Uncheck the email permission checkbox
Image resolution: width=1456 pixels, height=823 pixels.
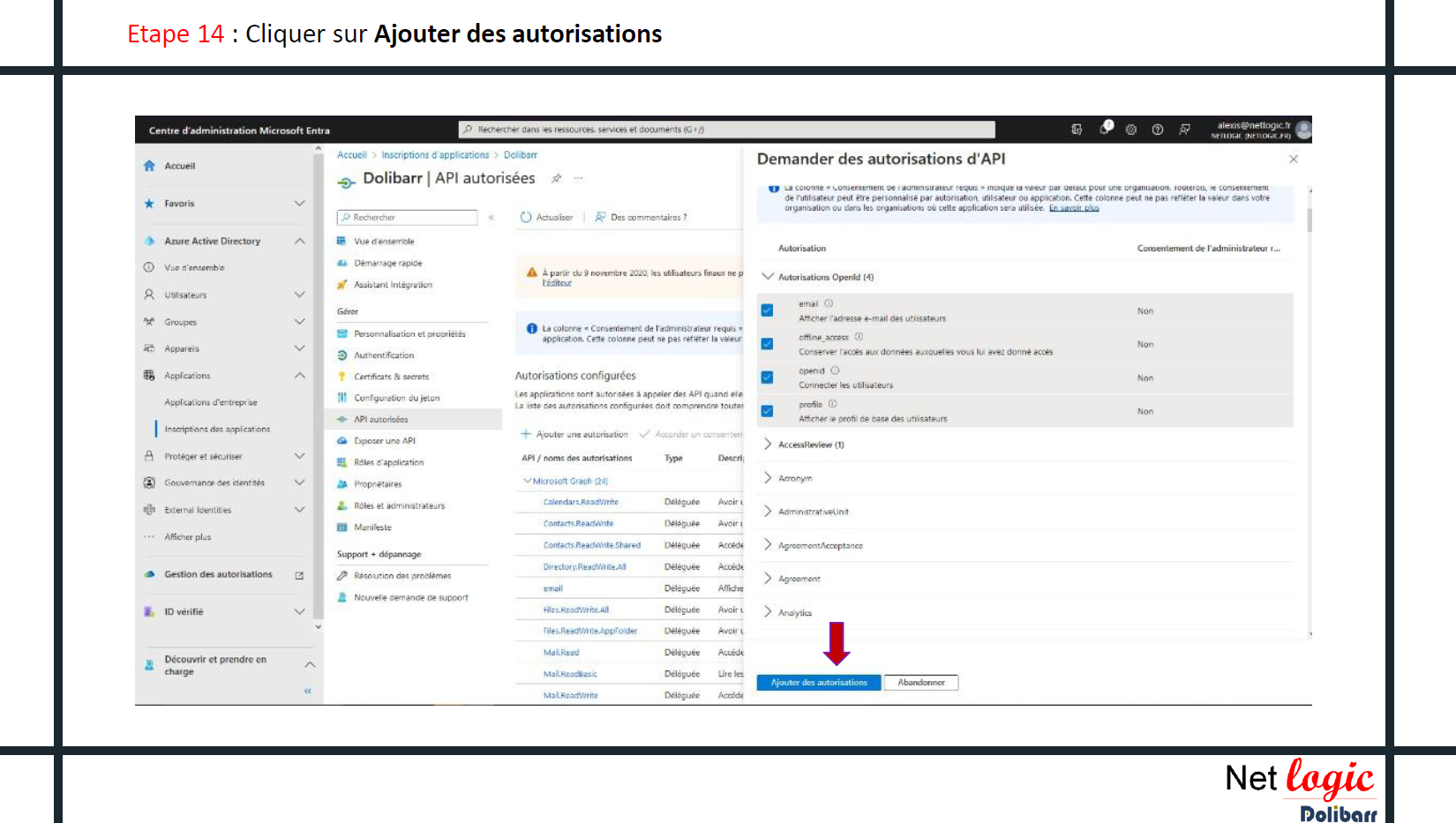[x=767, y=310]
